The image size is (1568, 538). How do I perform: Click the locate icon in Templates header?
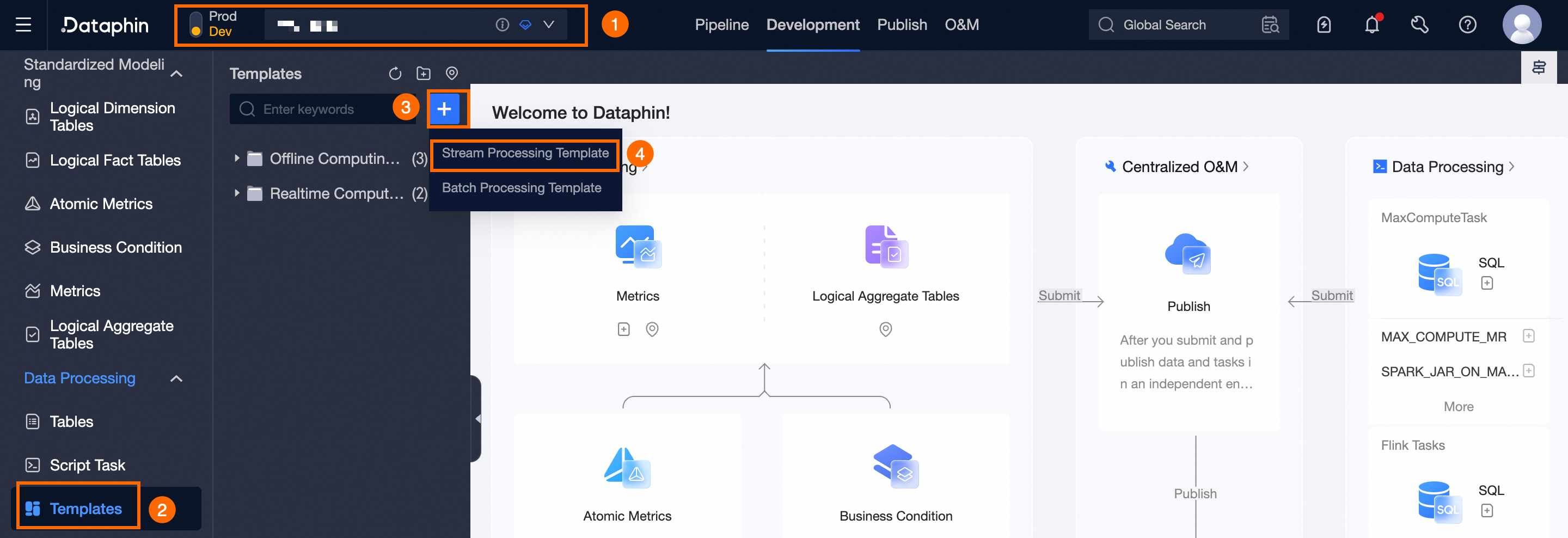click(x=452, y=74)
